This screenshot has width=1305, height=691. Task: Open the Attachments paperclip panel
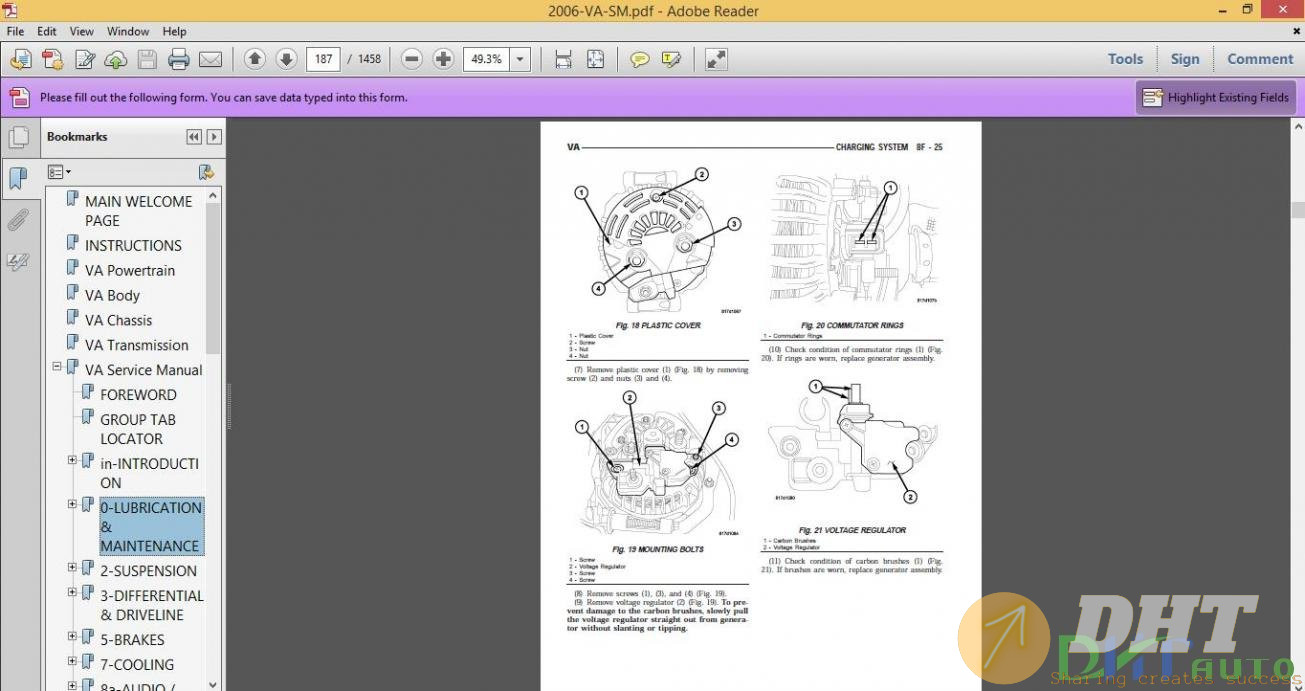click(x=18, y=220)
